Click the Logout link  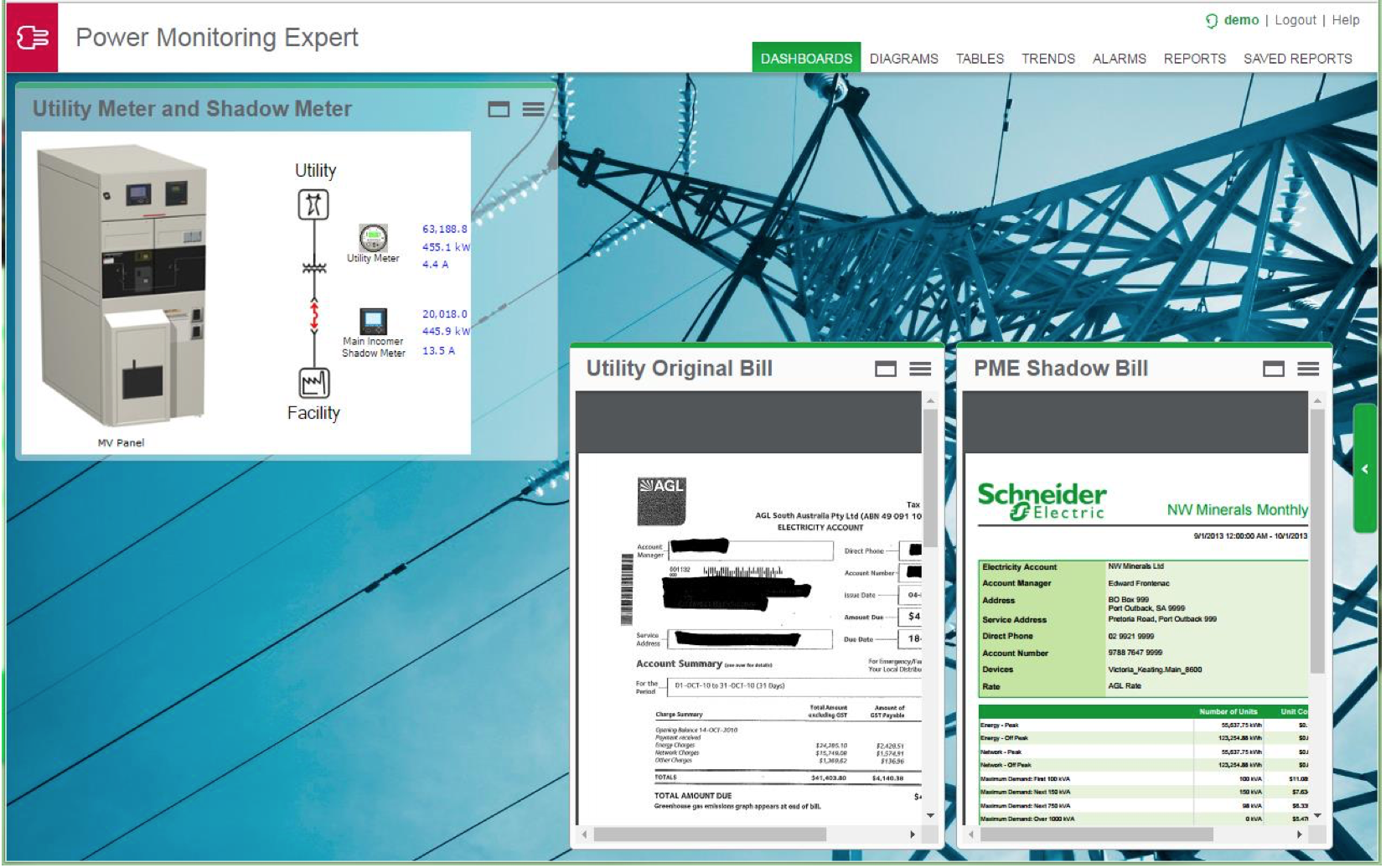point(1295,20)
